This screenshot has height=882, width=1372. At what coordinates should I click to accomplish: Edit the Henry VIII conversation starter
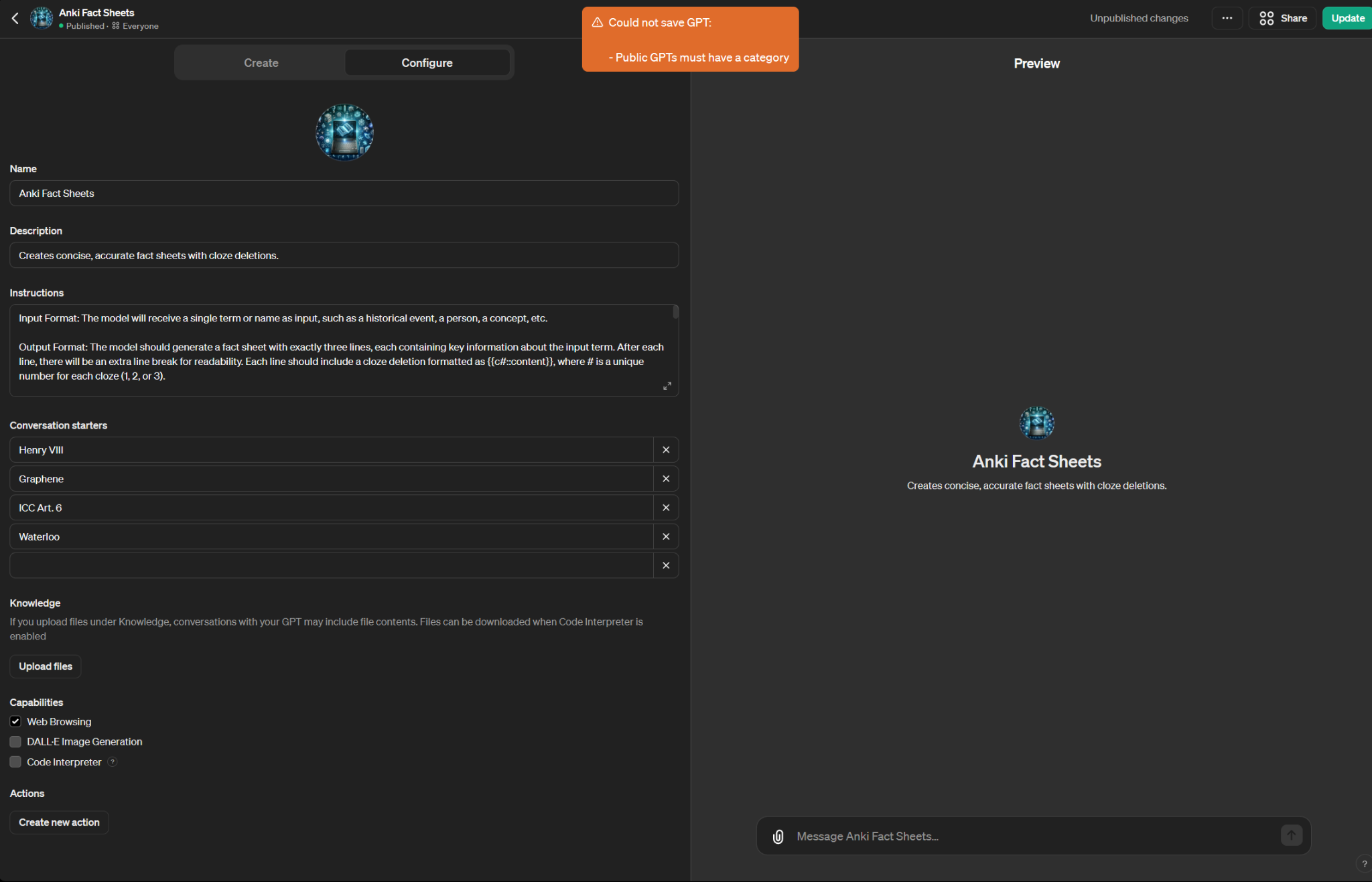coord(331,450)
